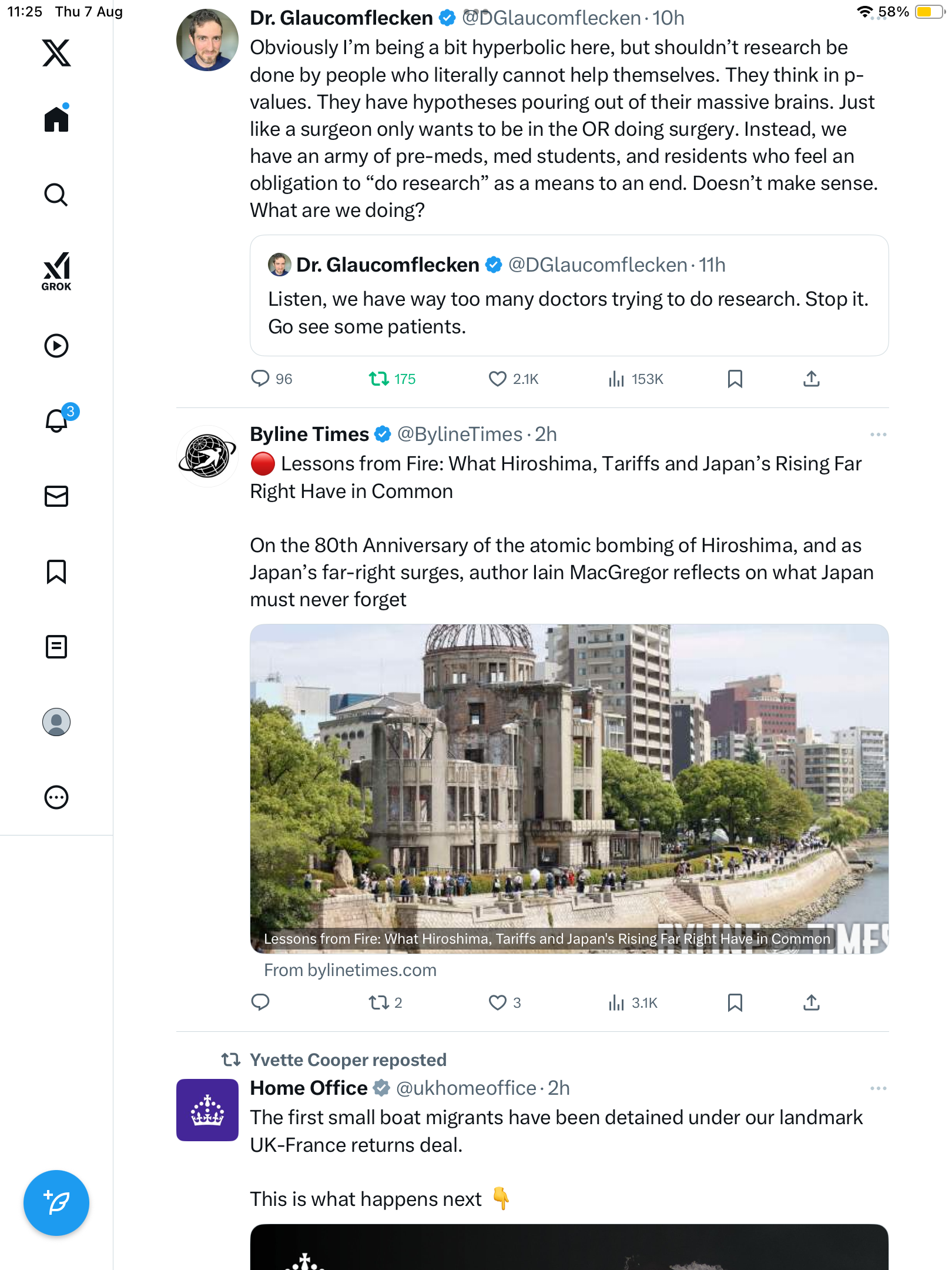This screenshot has height=1270, width=952.
Task: Click the X logo in sidebar
Action: pos(56,53)
